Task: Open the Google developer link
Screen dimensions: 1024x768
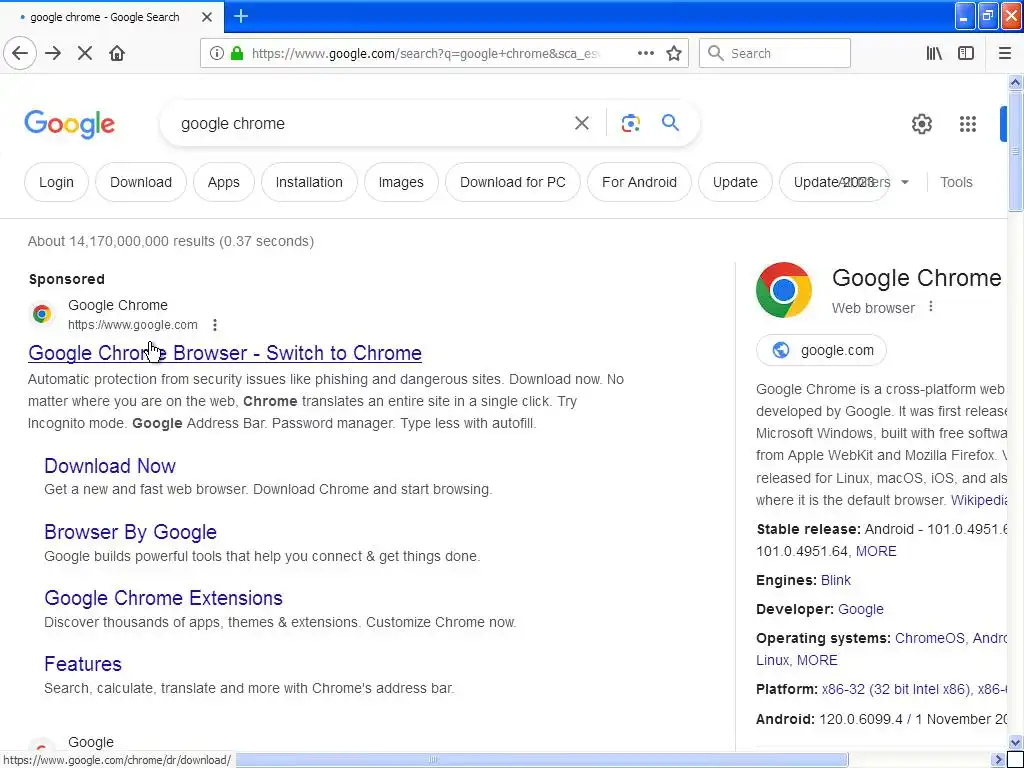Action: point(861,609)
